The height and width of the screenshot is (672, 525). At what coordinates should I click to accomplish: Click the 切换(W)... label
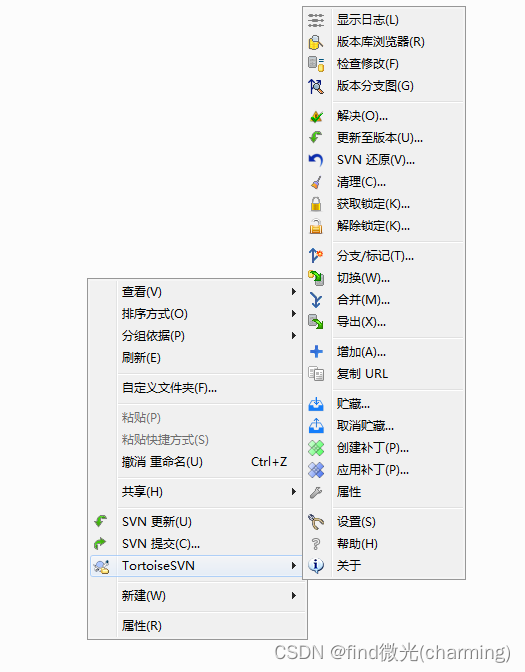[363, 278]
